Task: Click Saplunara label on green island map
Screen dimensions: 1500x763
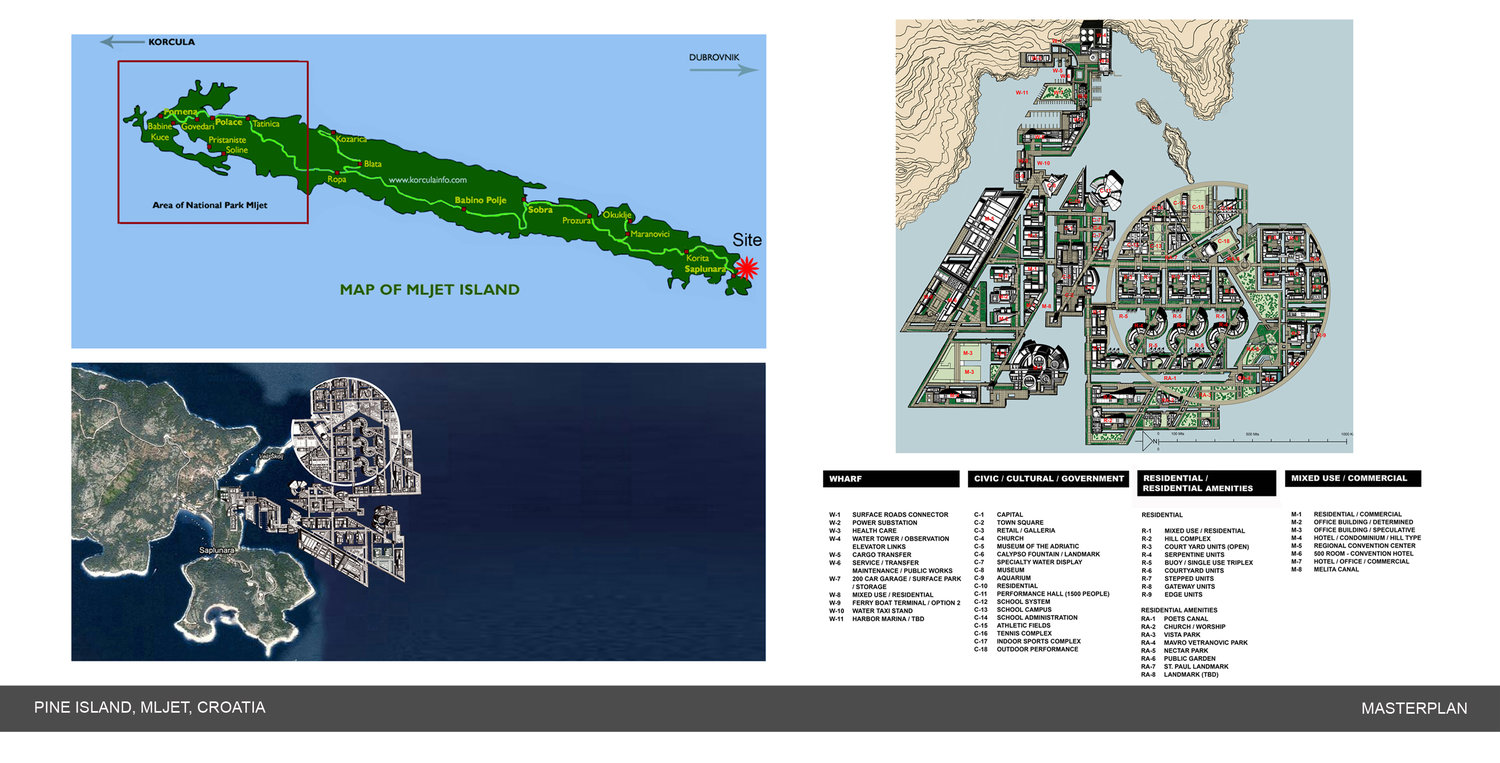Action: (705, 270)
